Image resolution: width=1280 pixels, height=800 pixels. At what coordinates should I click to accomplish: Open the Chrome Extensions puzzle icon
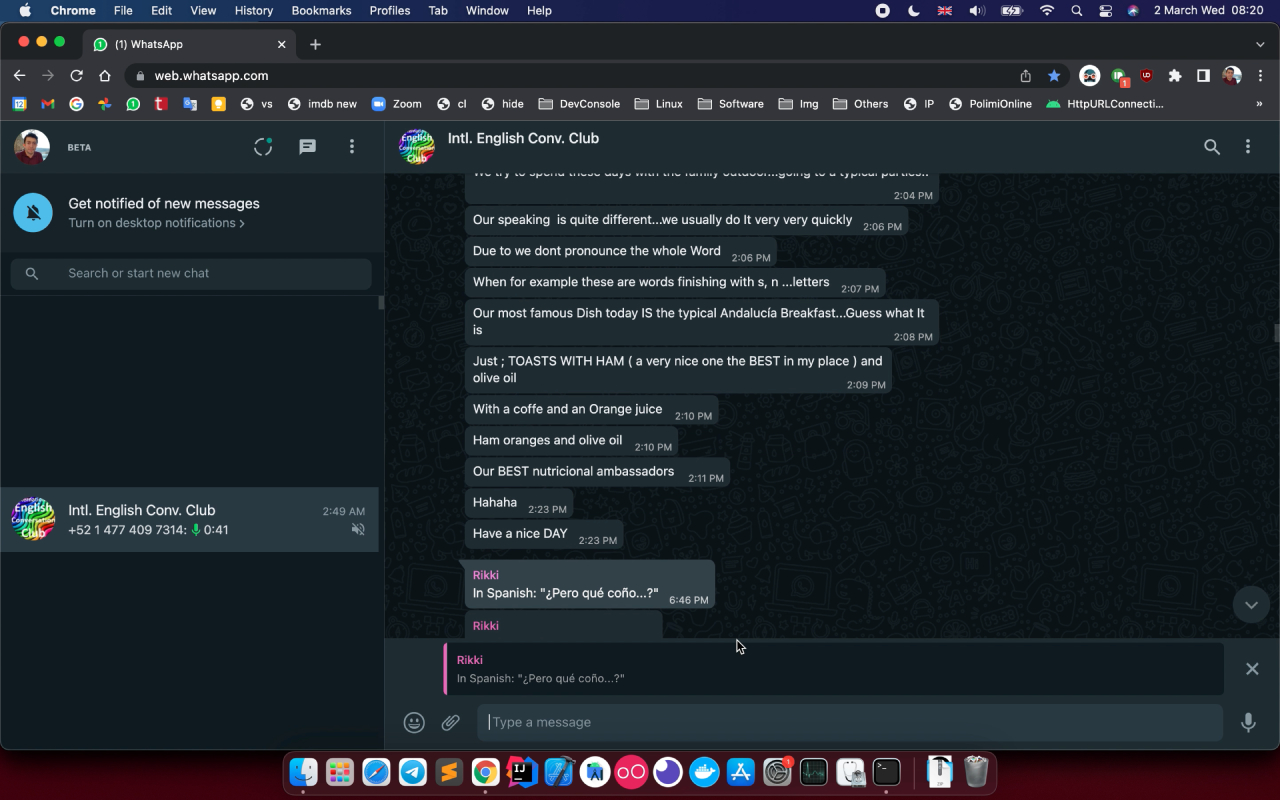1175,76
